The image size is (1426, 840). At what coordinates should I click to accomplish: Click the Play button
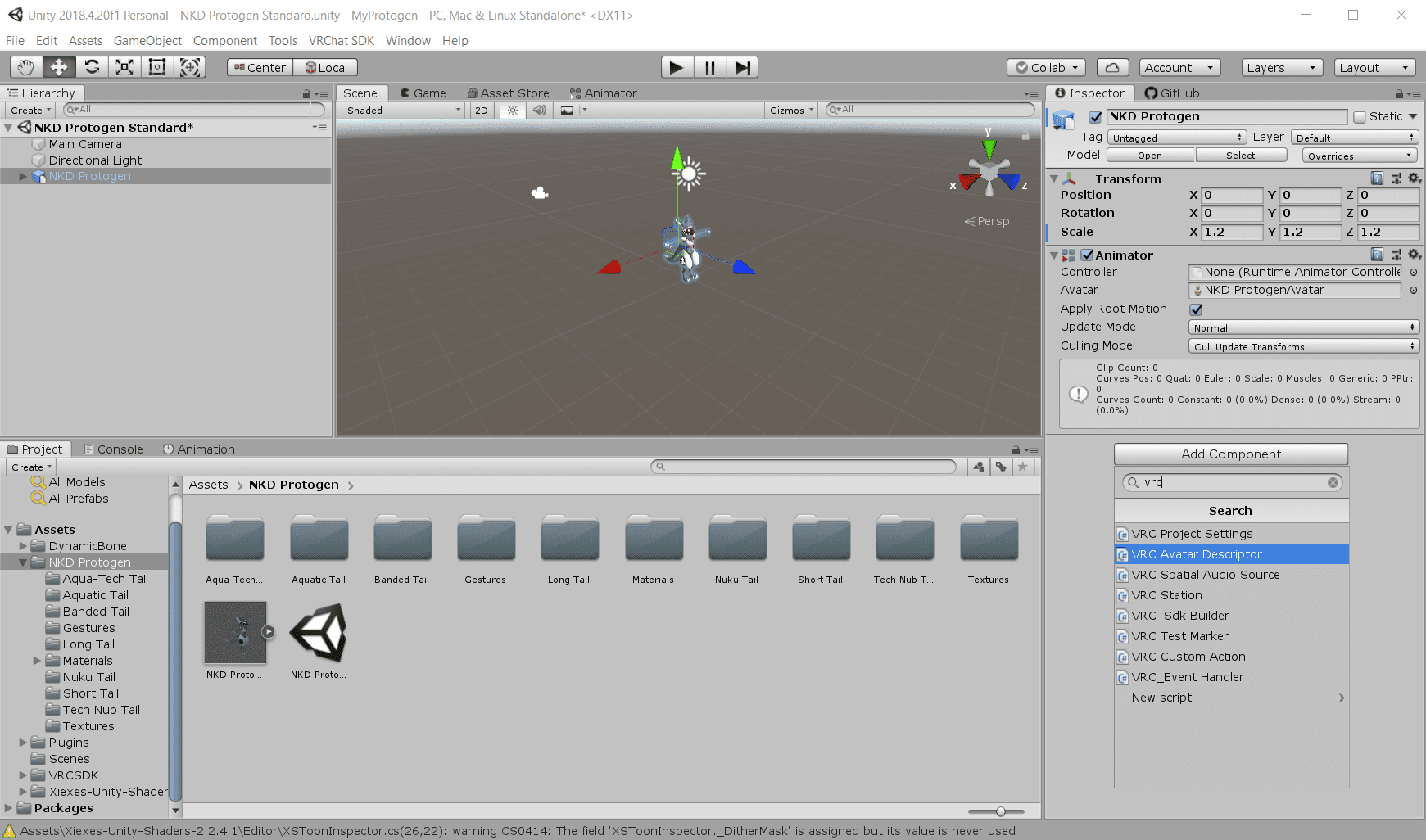click(x=677, y=67)
